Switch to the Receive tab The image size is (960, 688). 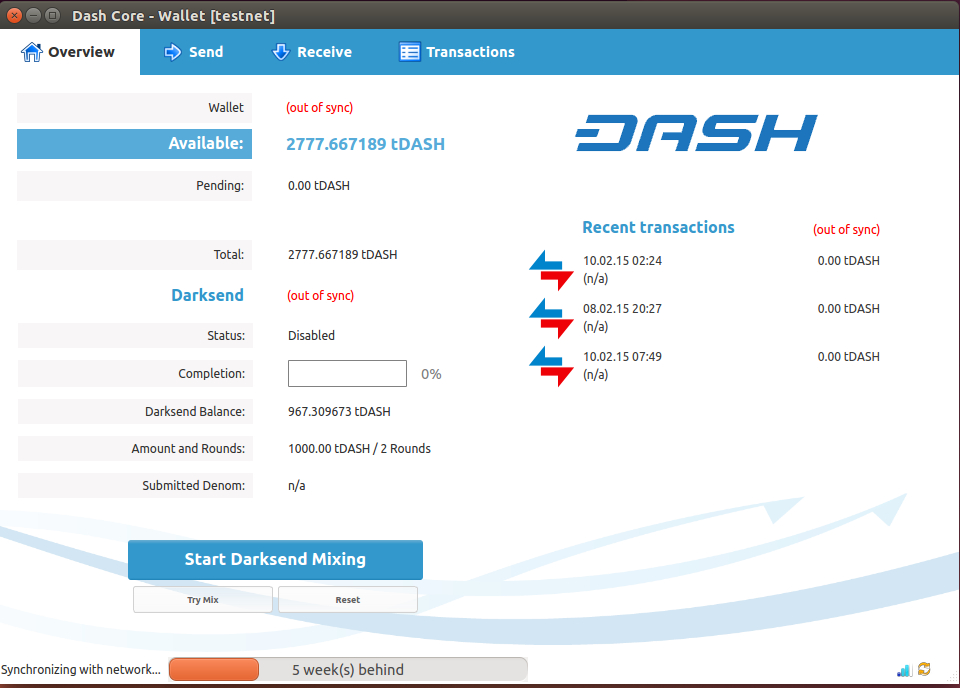click(x=312, y=52)
